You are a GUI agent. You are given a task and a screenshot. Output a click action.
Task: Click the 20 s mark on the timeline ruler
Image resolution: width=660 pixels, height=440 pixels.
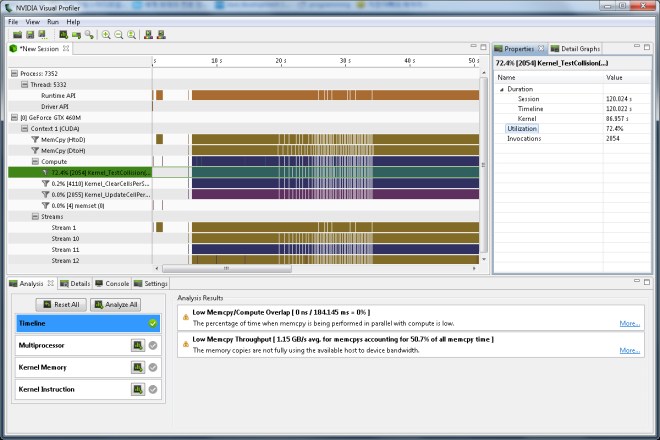[281, 61]
